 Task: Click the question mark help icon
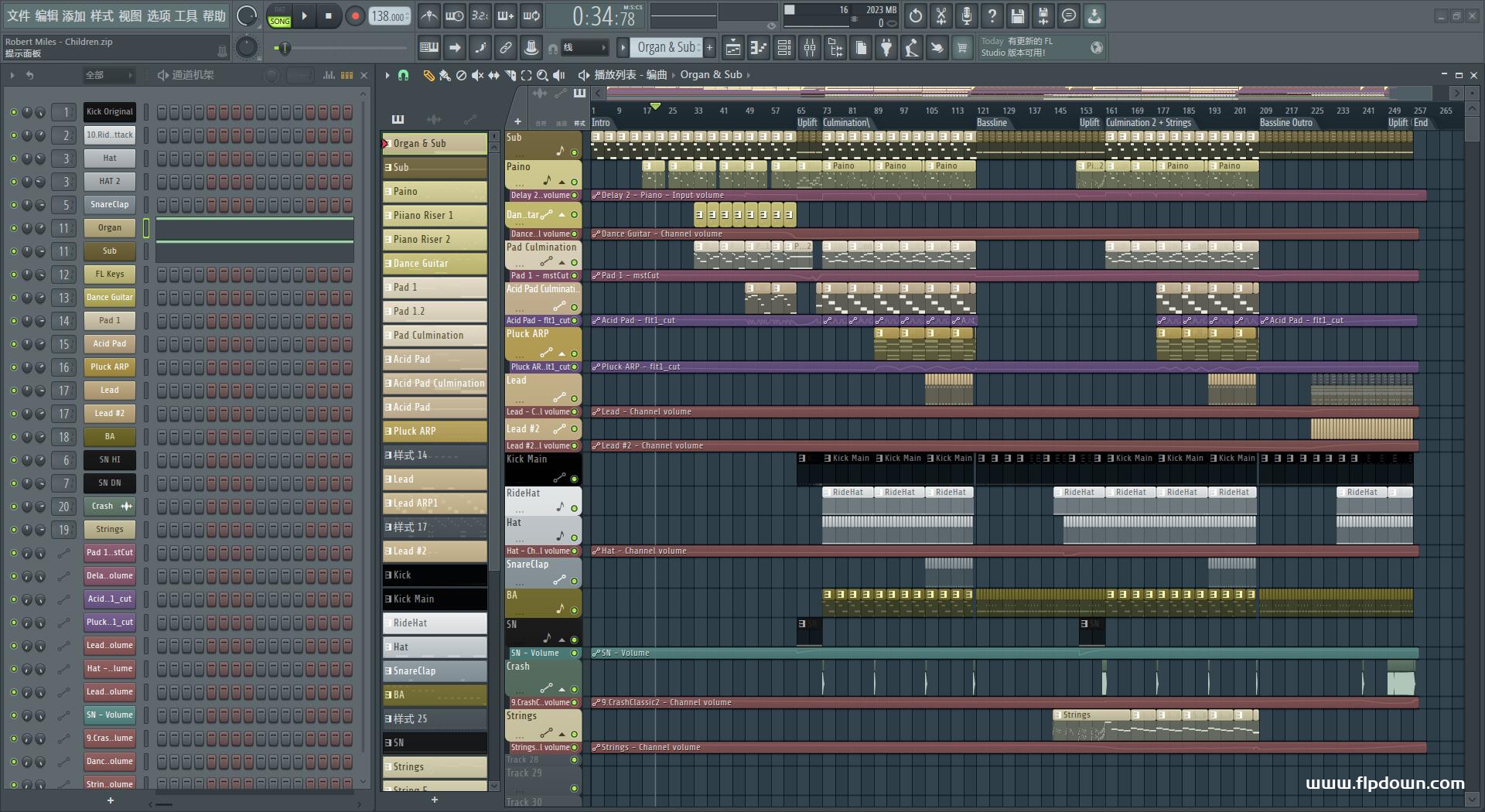coord(992,15)
